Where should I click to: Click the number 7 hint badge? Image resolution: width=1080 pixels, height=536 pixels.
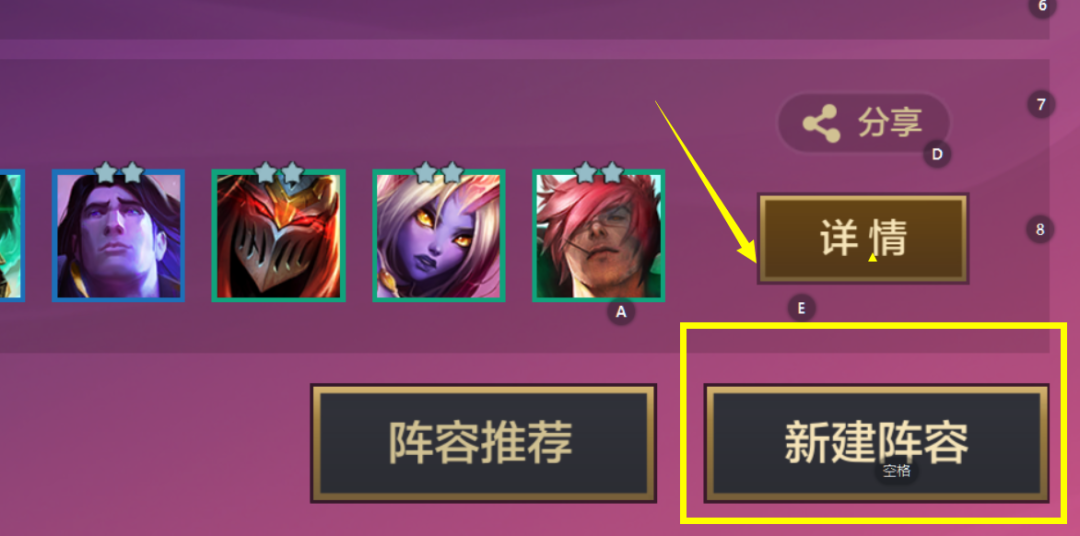1041,105
